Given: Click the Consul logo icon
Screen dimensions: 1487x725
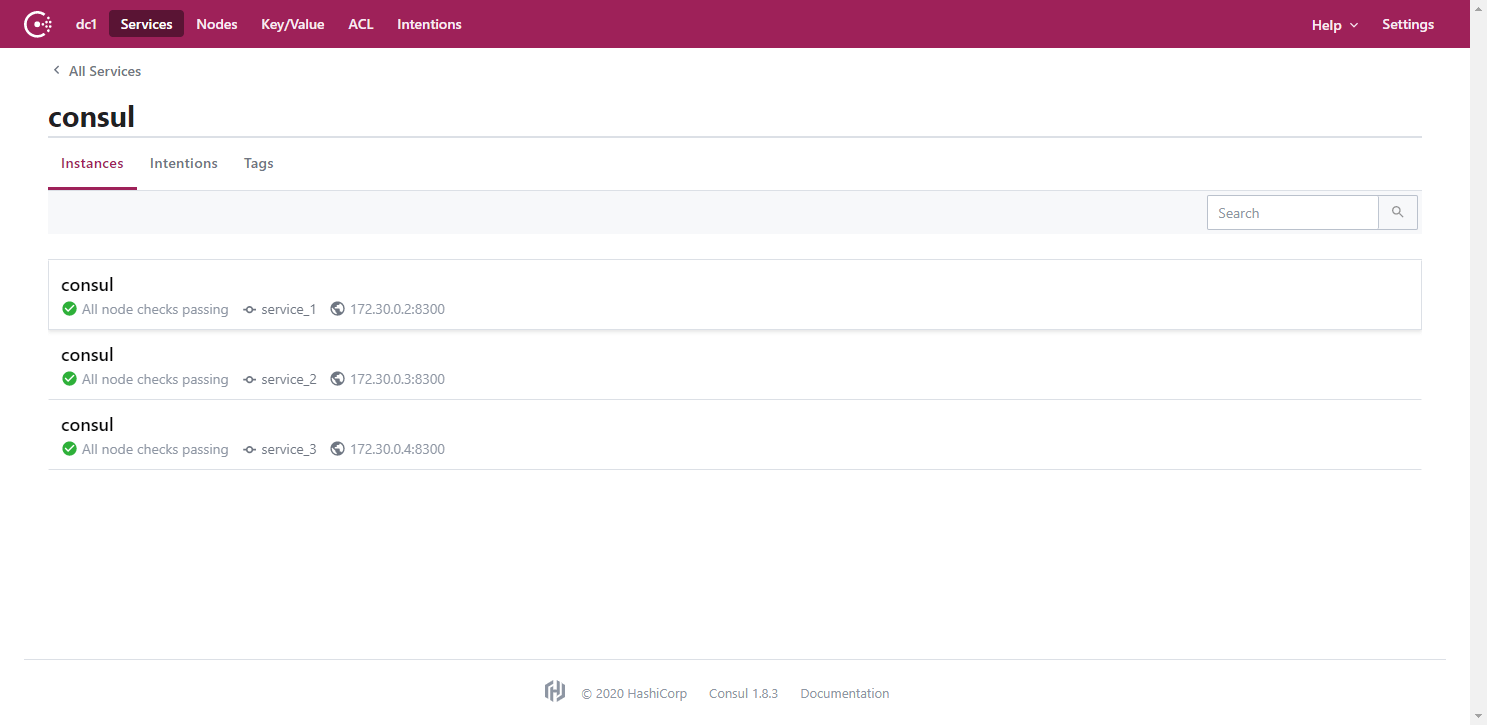Looking at the screenshot, I should 37,24.
